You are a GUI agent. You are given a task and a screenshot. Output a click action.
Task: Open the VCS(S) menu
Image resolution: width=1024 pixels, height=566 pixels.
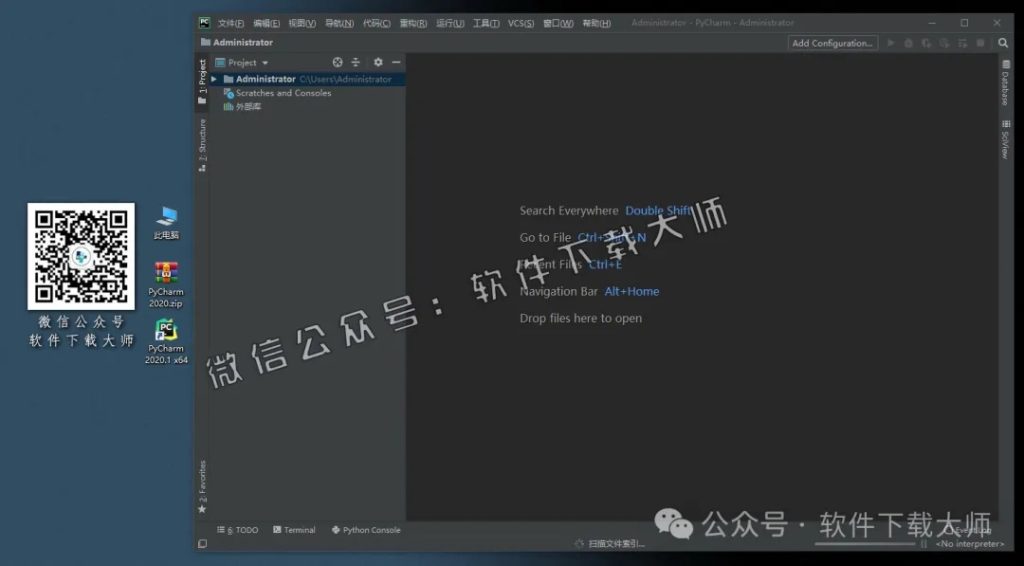(x=520, y=24)
